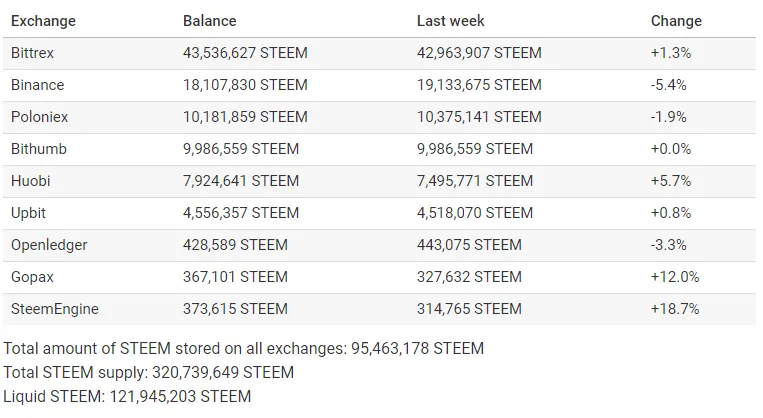Select the Openledger exchange name
The height and width of the screenshot is (418, 763).
click(x=49, y=245)
